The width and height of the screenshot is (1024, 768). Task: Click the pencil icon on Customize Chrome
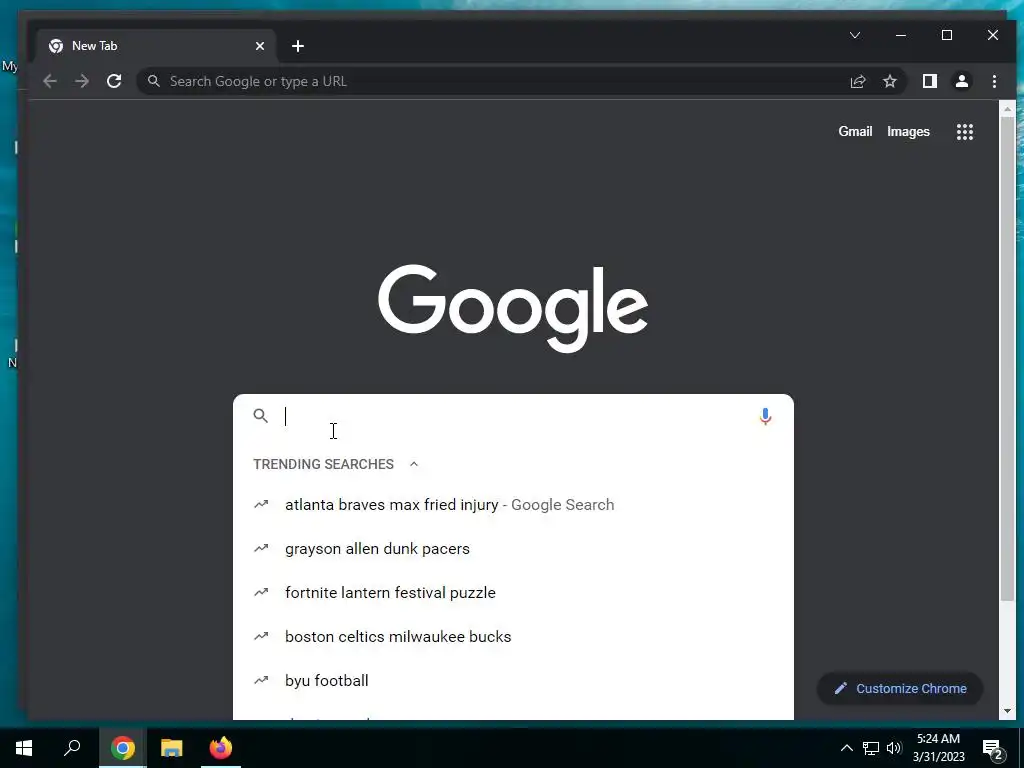[x=840, y=688]
